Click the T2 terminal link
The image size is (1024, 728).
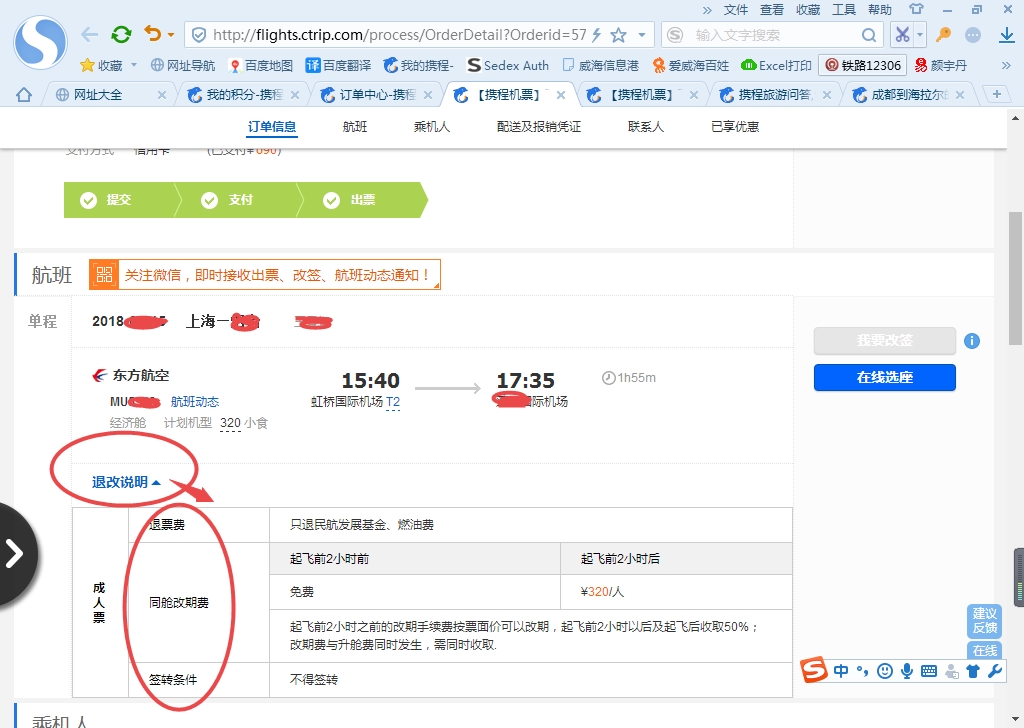click(x=392, y=402)
